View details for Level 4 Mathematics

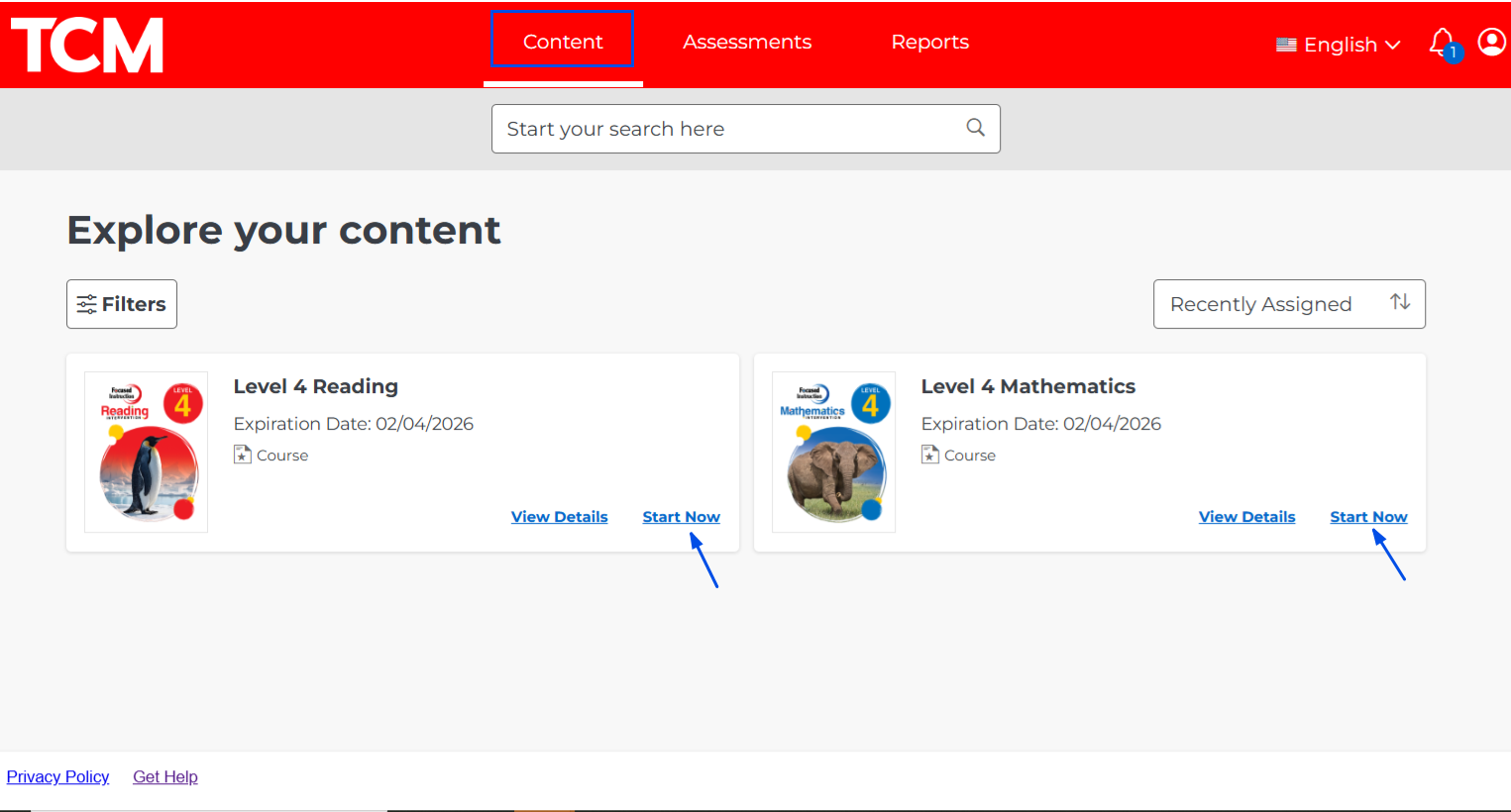tap(1246, 517)
